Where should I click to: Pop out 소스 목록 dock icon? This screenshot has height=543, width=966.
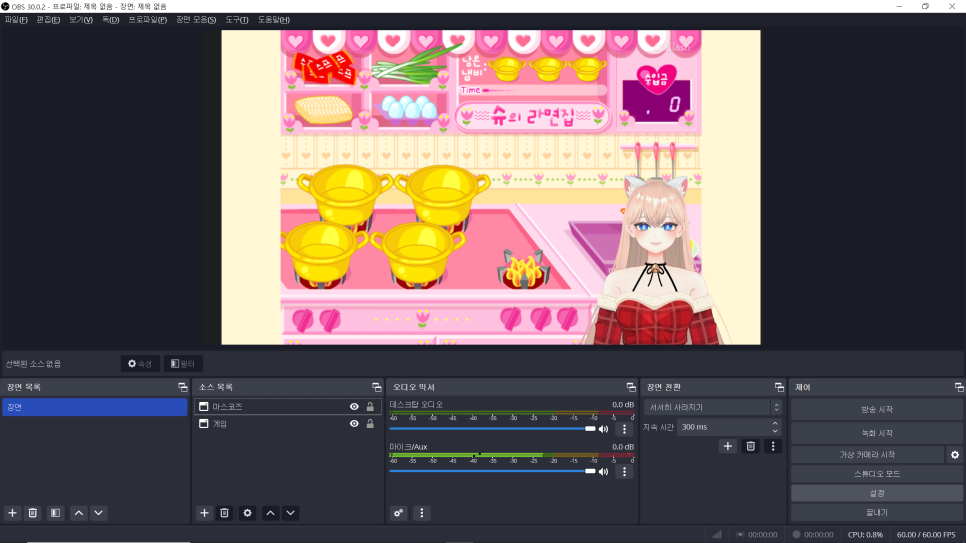[x=377, y=387]
